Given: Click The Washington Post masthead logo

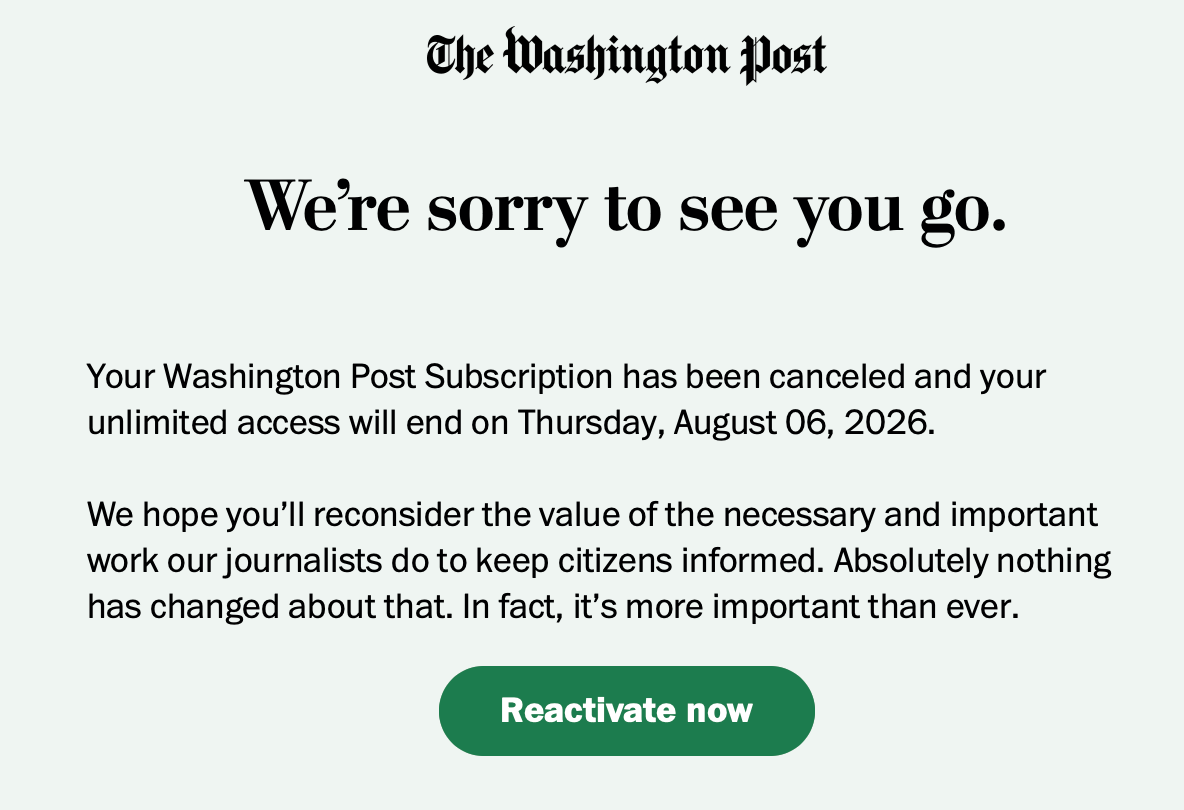Looking at the screenshot, I should [626, 56].
